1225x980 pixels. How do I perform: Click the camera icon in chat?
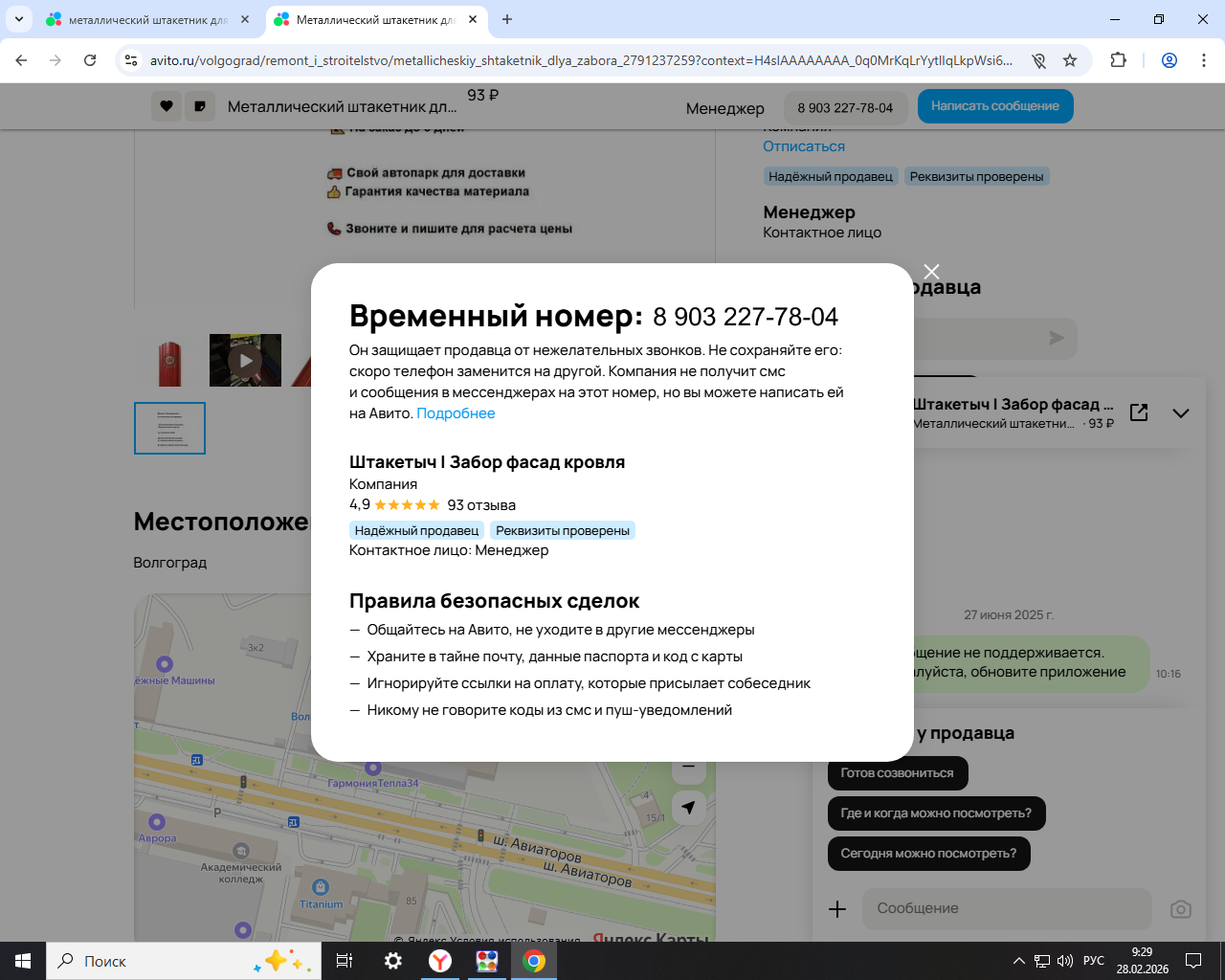1181,909
